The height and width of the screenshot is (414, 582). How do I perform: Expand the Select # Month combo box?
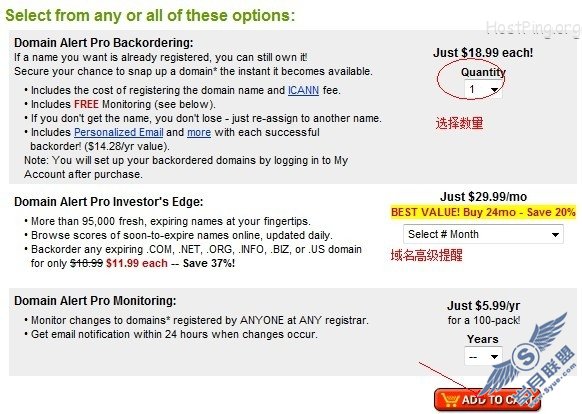tap(483, 234)
